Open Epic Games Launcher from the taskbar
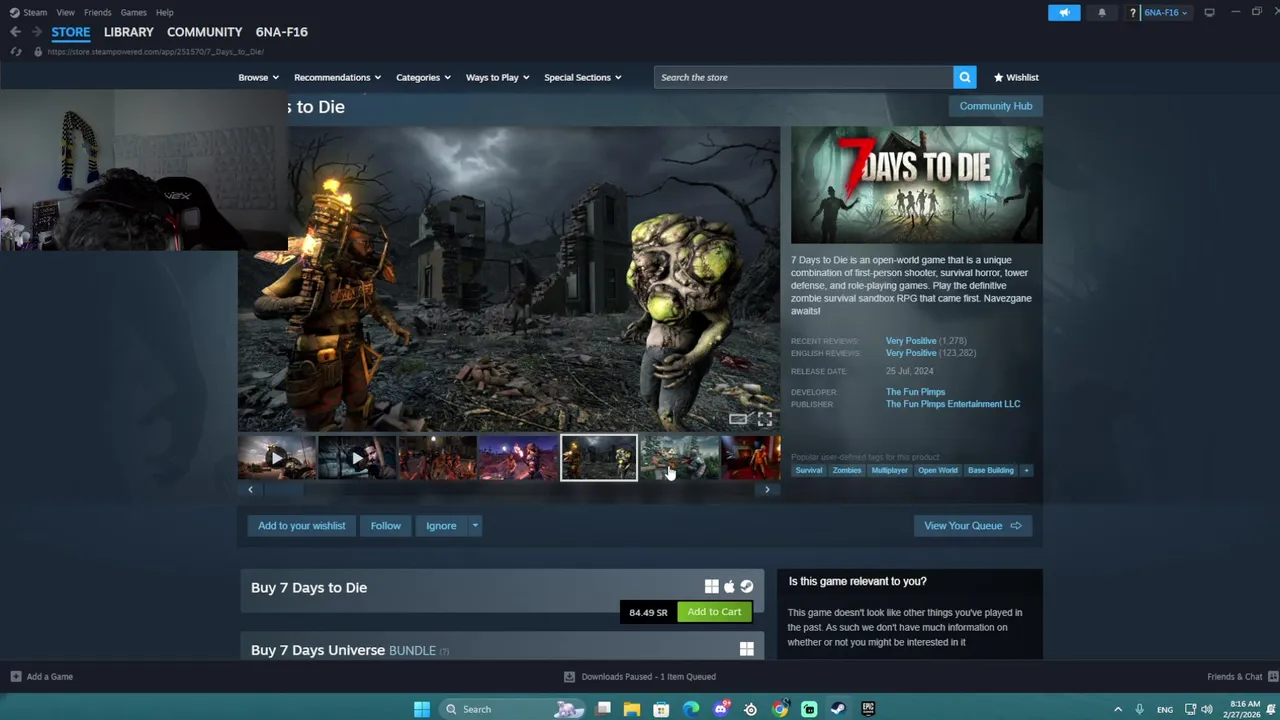The width and height of the screenshot is (1280, 720). (x=868, y=709)
